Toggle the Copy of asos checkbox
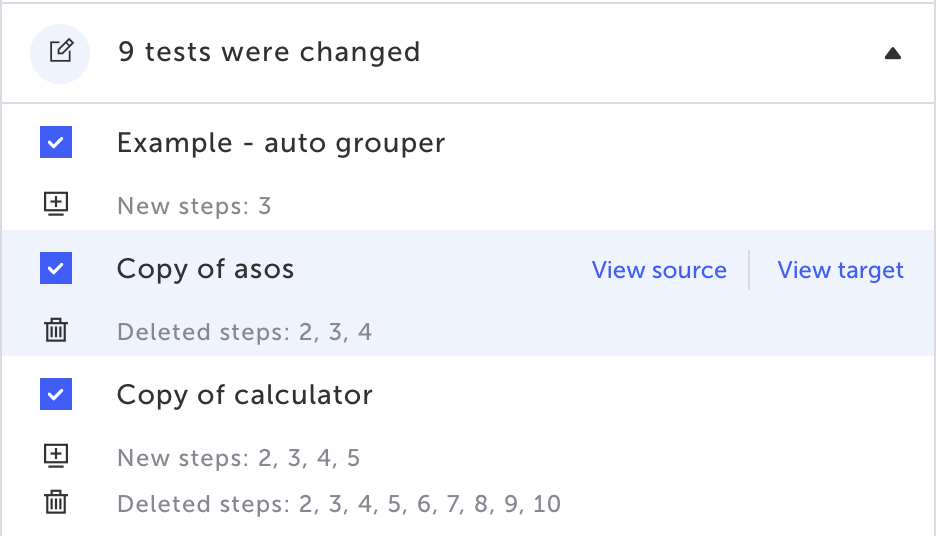Image resolution: width=940 pixels, height=536 pixels. pos(56,269)
